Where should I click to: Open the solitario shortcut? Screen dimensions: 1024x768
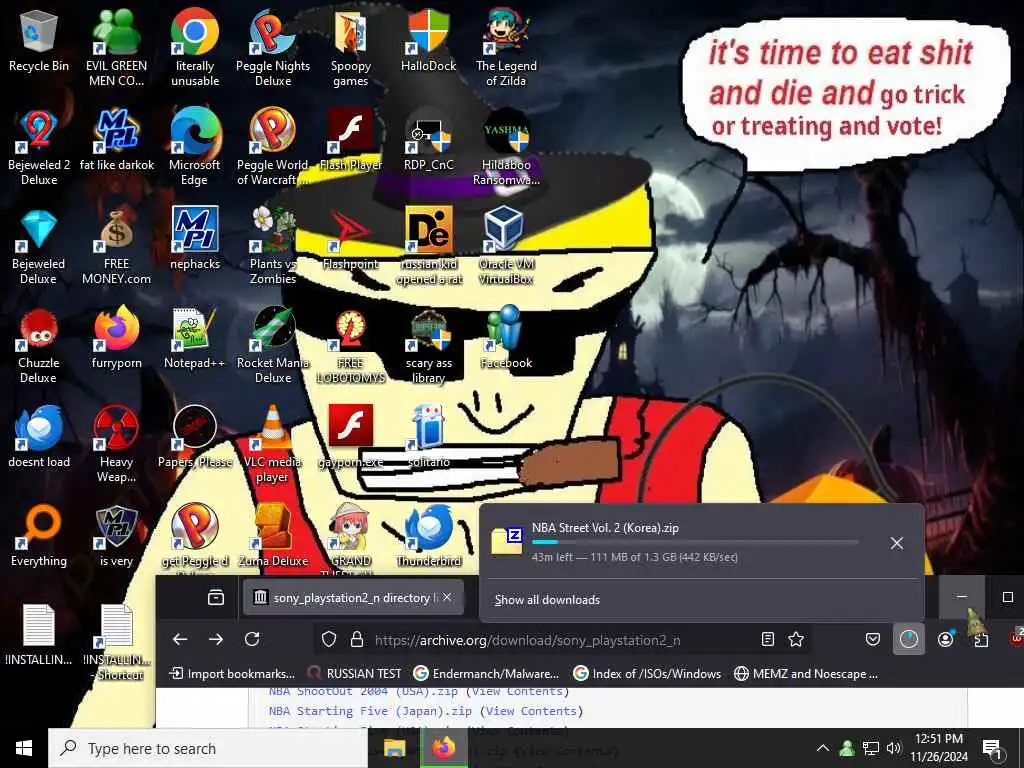click(x=428, y=436)
